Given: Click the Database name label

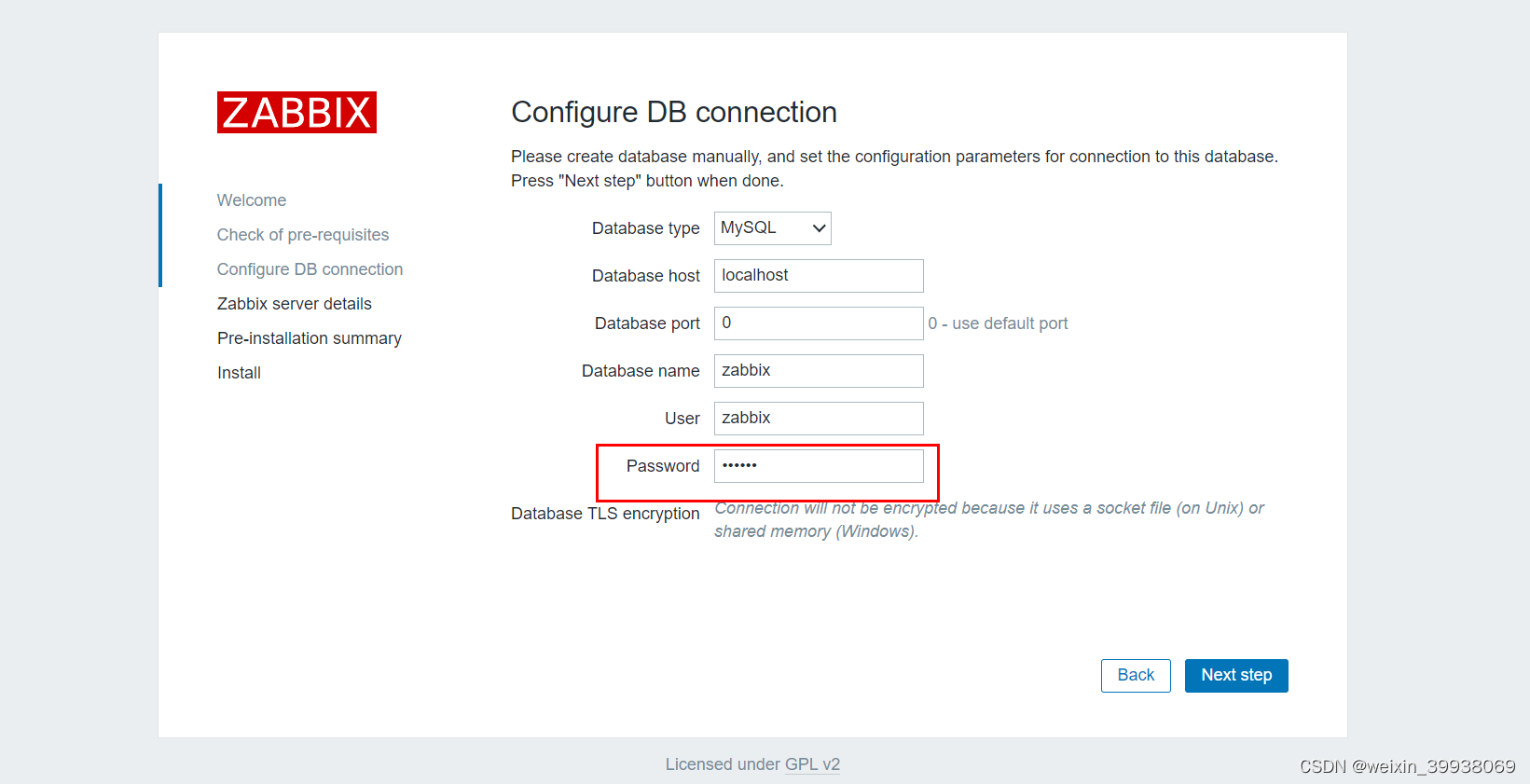Looking at the screenshot, I should click(641, 371).
